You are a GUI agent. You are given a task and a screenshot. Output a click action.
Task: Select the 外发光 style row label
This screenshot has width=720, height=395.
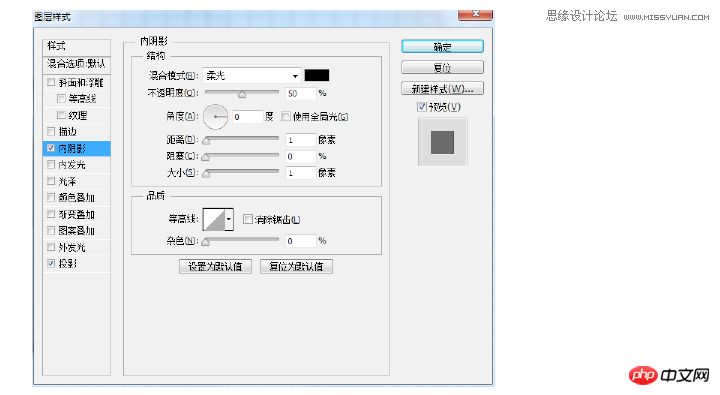click(x=72, y=247)
